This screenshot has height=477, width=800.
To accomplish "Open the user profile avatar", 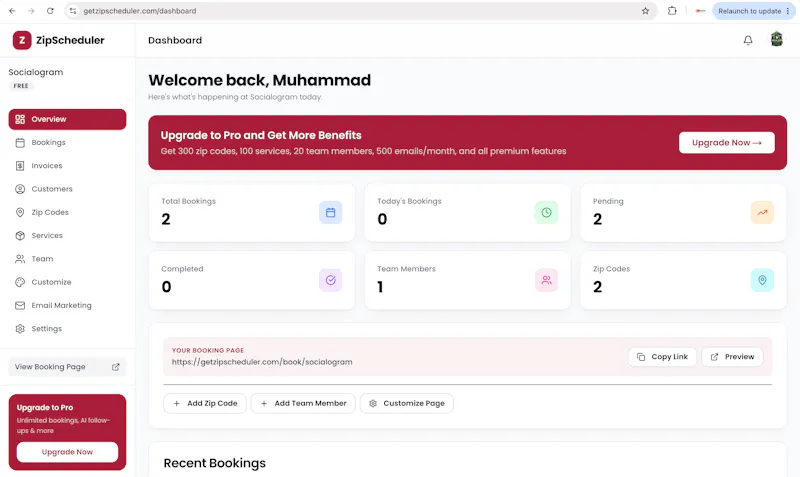I will pyautogui.click(x=776, y=39).
